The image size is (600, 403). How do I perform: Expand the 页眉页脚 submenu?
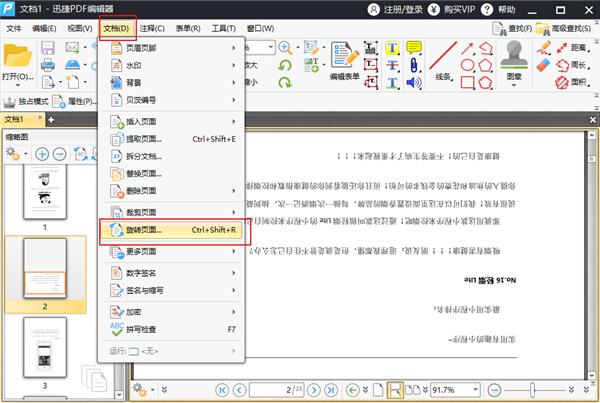point(171,48)
